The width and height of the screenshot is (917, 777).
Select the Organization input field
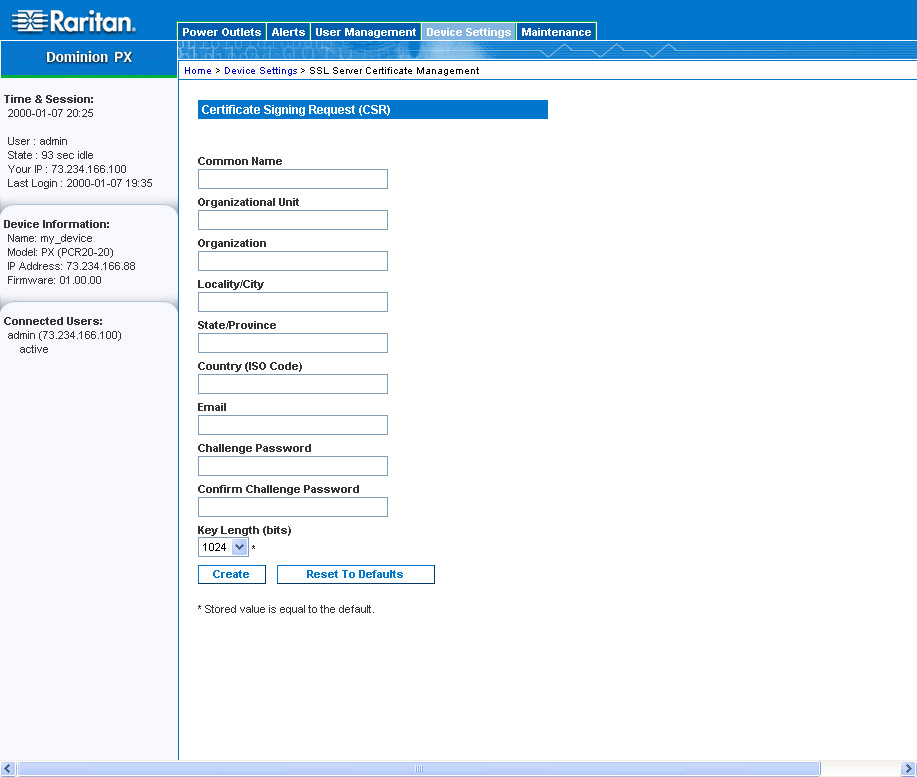click(292, 261)
